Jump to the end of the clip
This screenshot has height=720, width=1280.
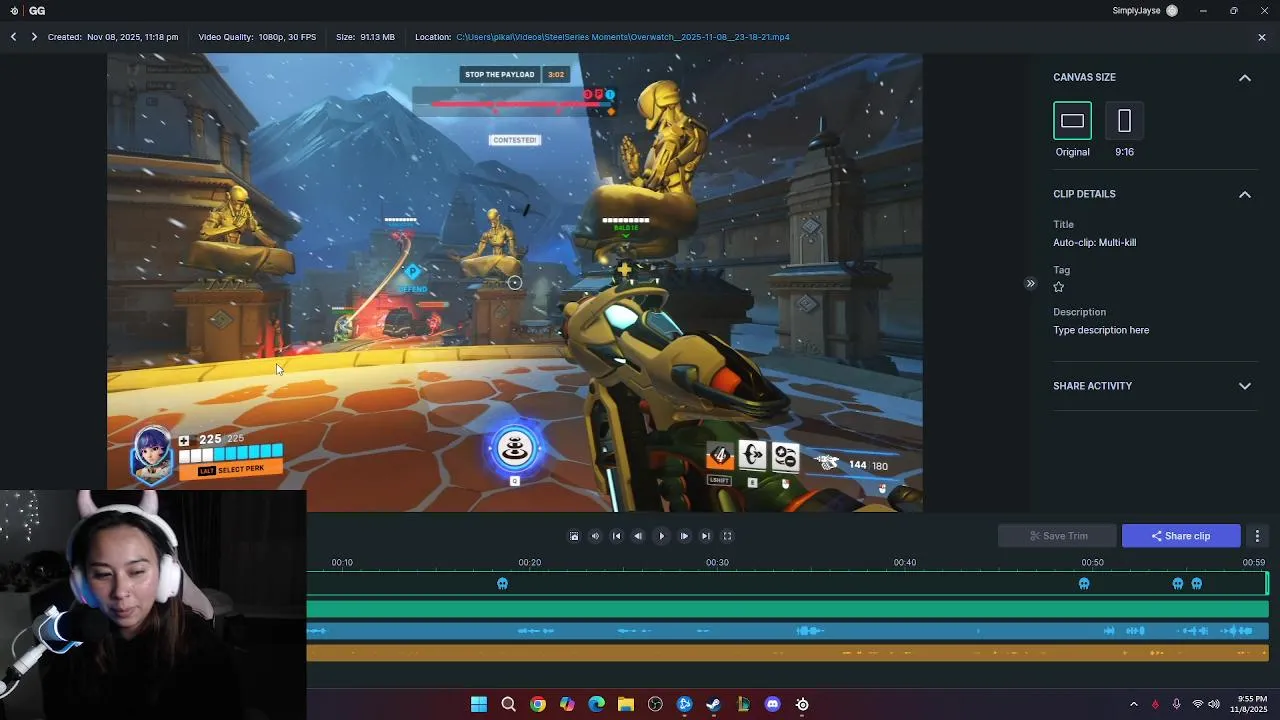705,536
